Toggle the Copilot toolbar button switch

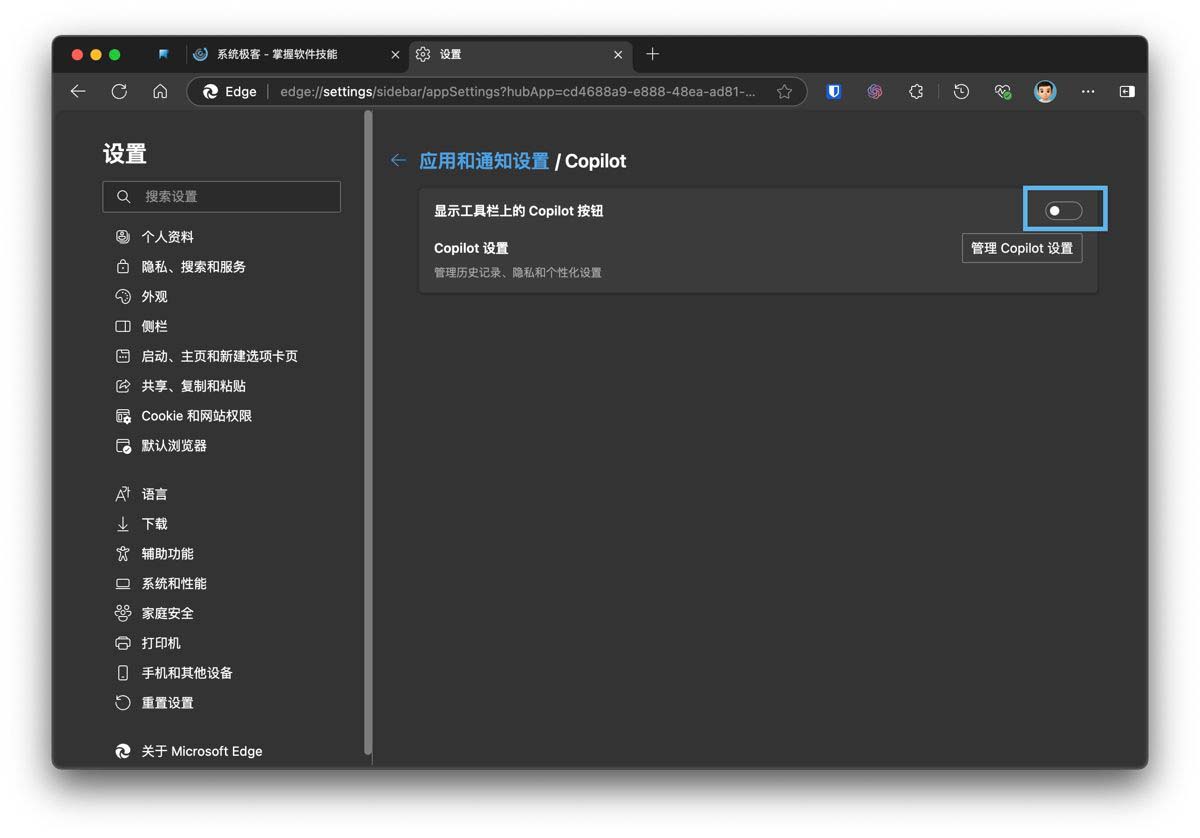[x=1064, y=211]
